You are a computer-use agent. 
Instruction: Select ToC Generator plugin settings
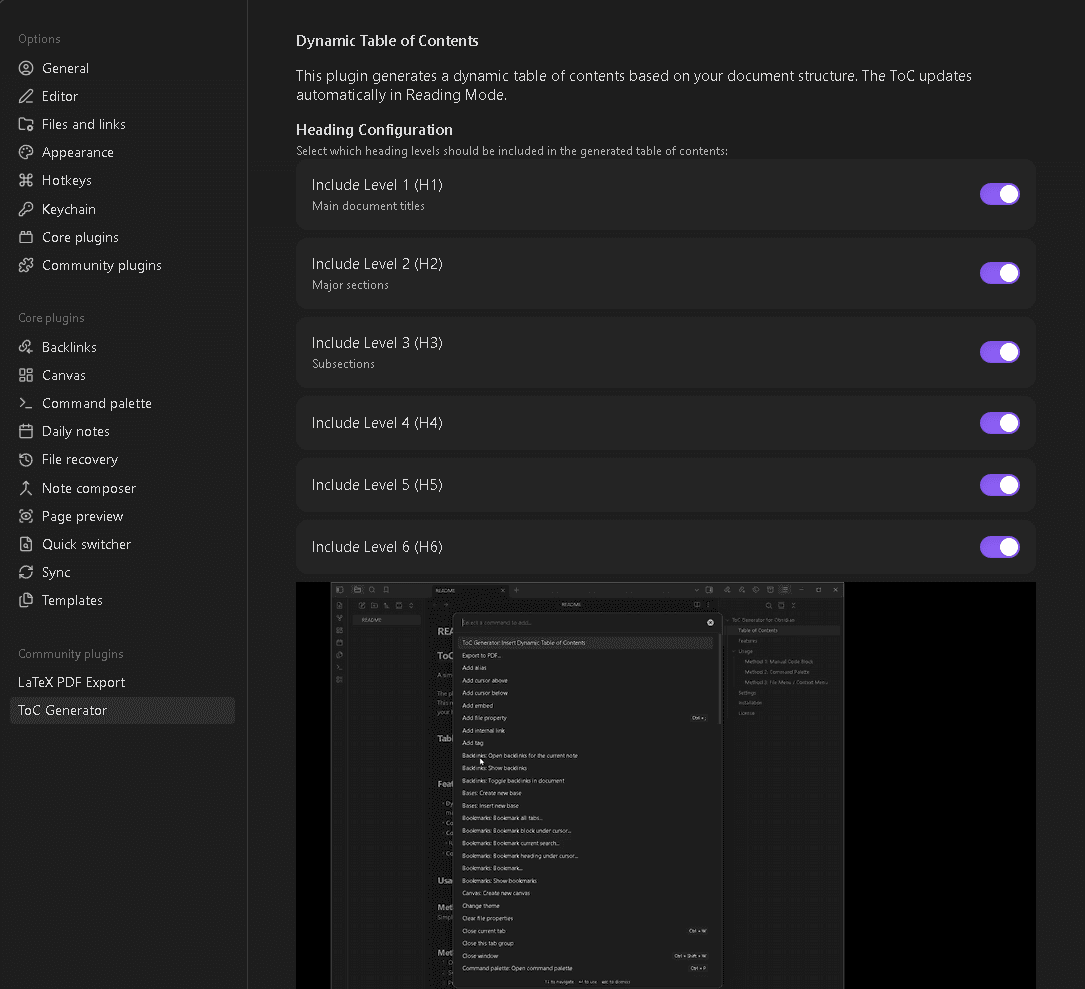[x=122, y=710]
